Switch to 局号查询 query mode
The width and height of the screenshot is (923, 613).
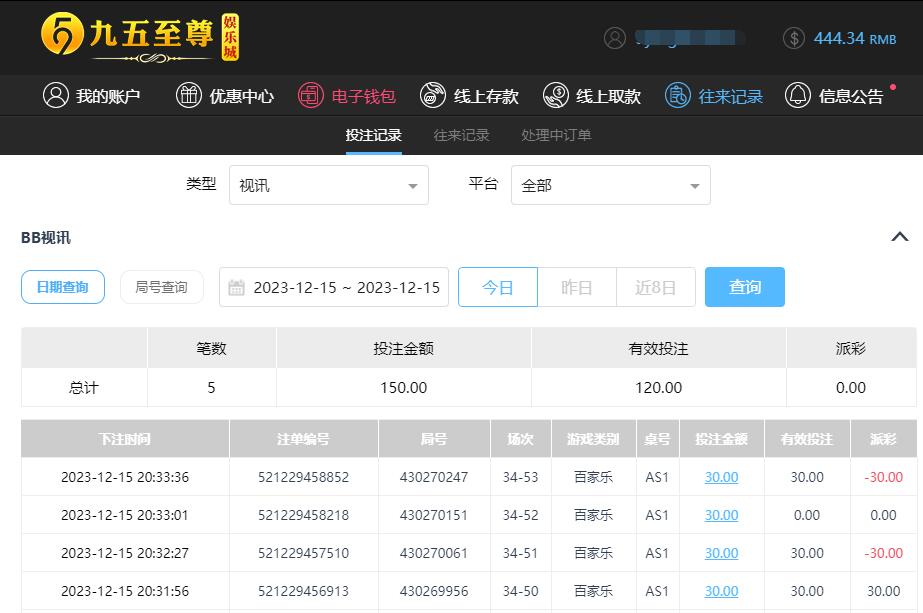(161, 287)
